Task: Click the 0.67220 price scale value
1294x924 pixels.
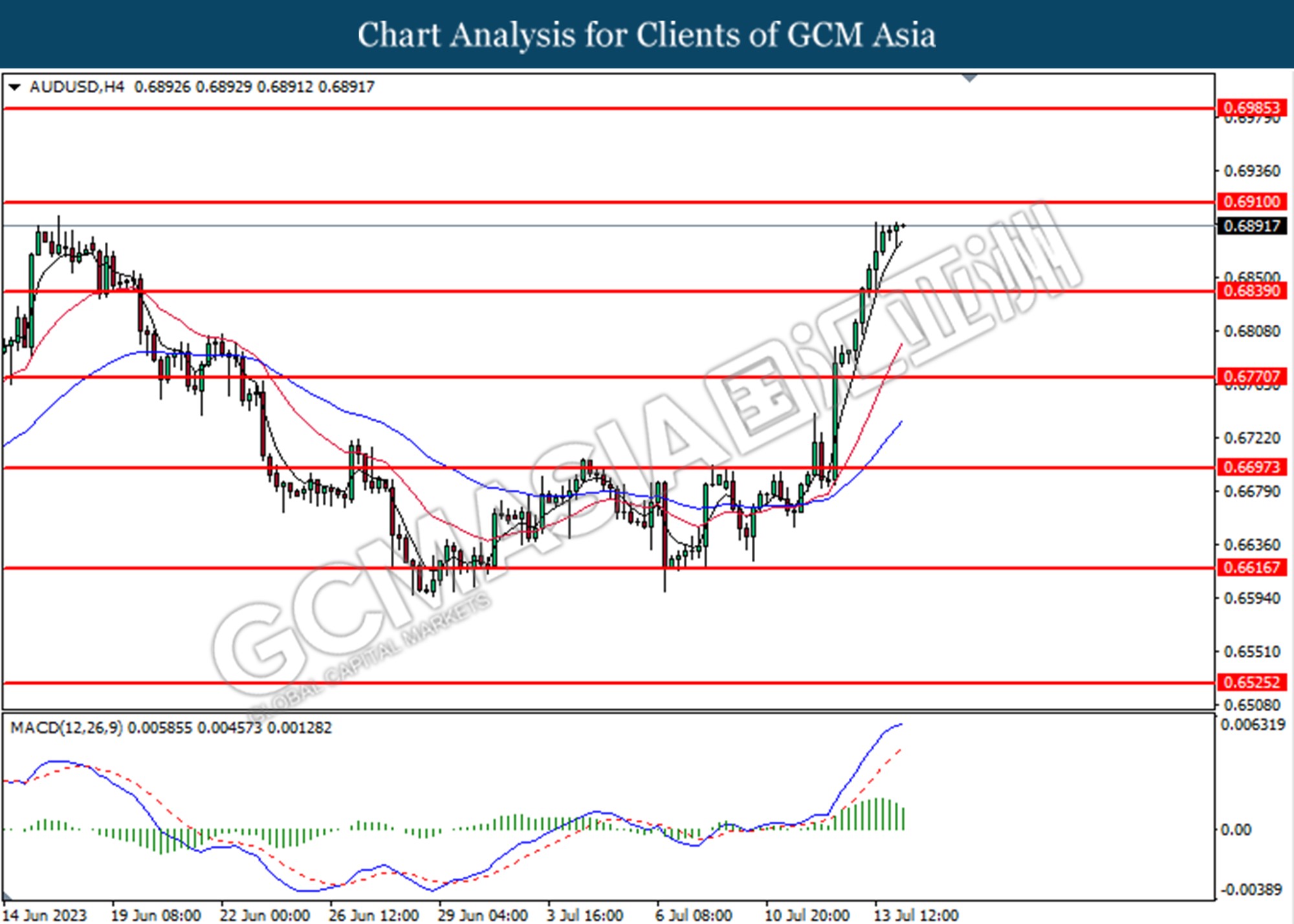Action: pos(1252,438)
